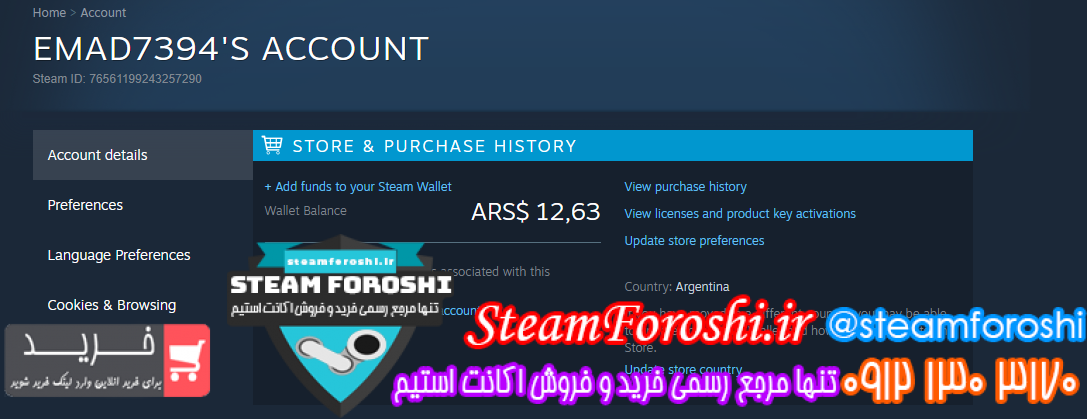
Task: Click the steamforoshi.ir ribbon banner on the shield
Action: pyautogui.click(x=340, y=261)
